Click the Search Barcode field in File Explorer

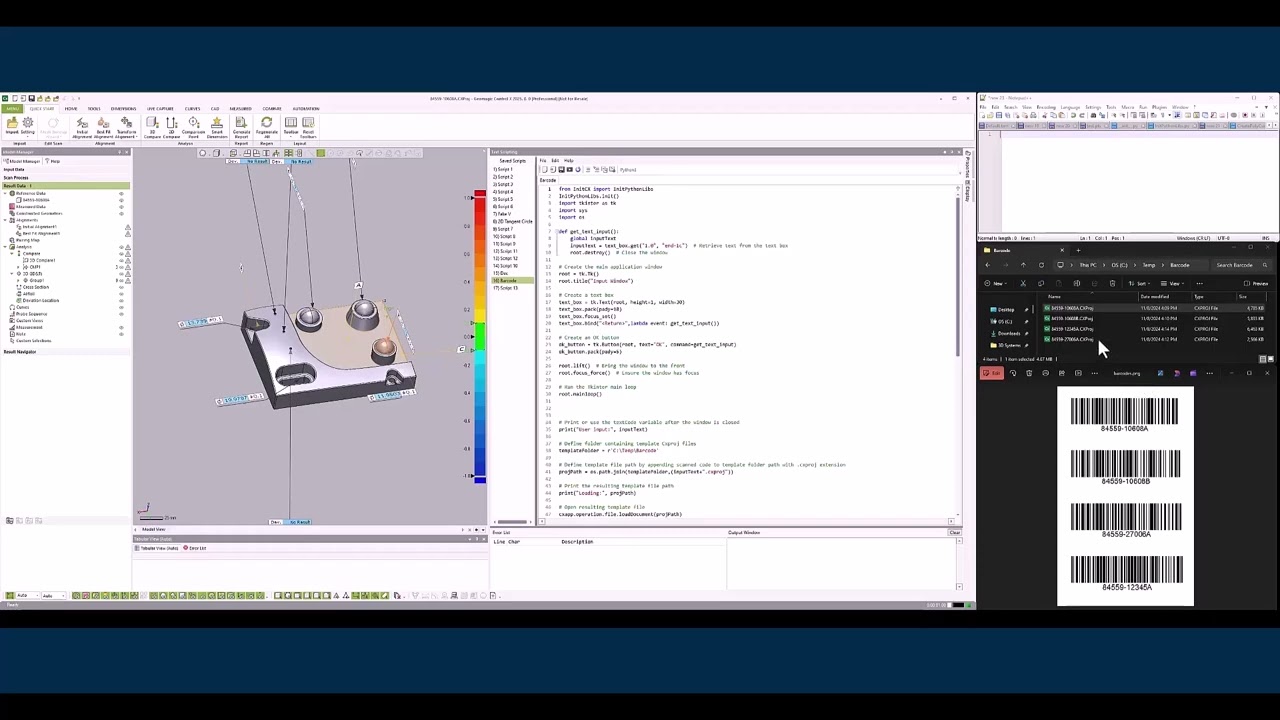pos(1240,265)
